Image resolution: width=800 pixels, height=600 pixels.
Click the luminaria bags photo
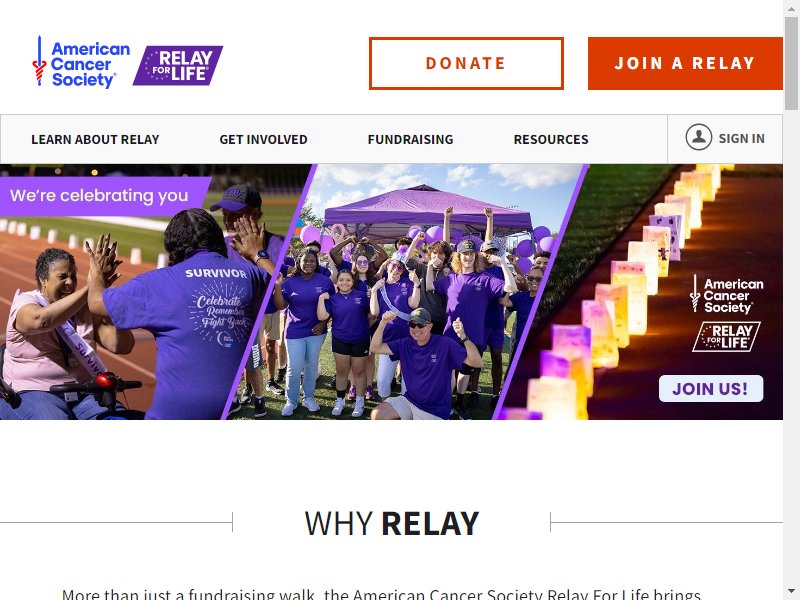(643, 292)
